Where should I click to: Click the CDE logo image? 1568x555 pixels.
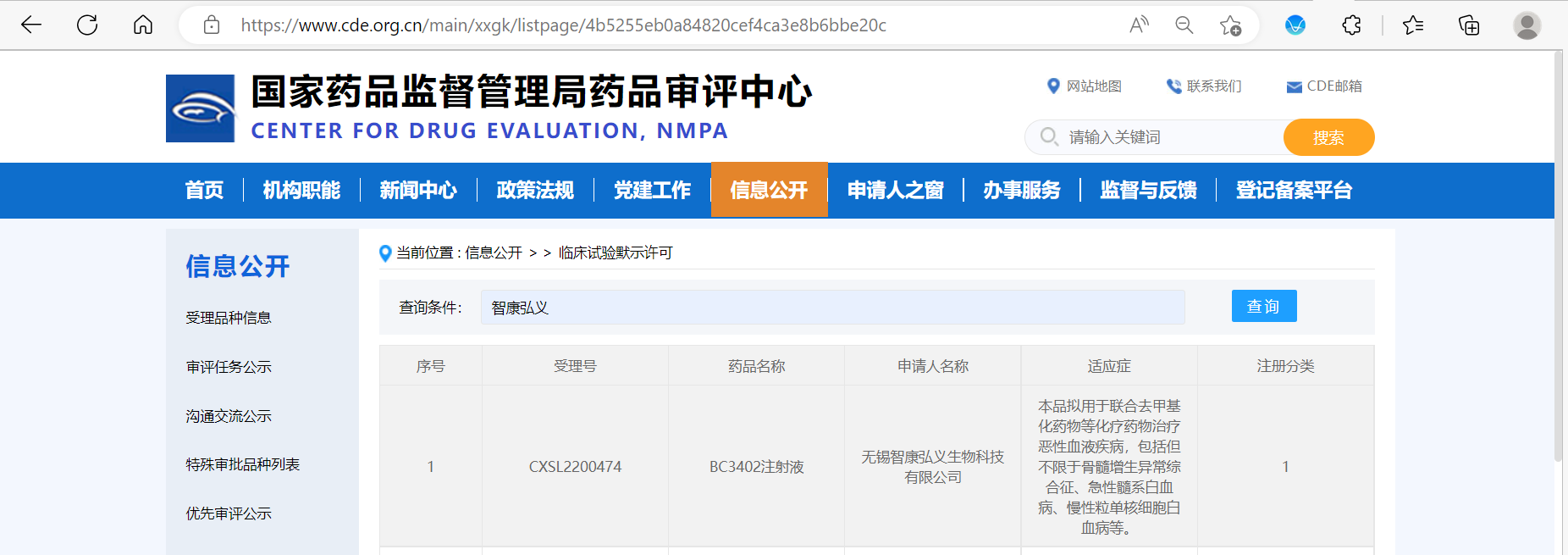click(201, 108)
